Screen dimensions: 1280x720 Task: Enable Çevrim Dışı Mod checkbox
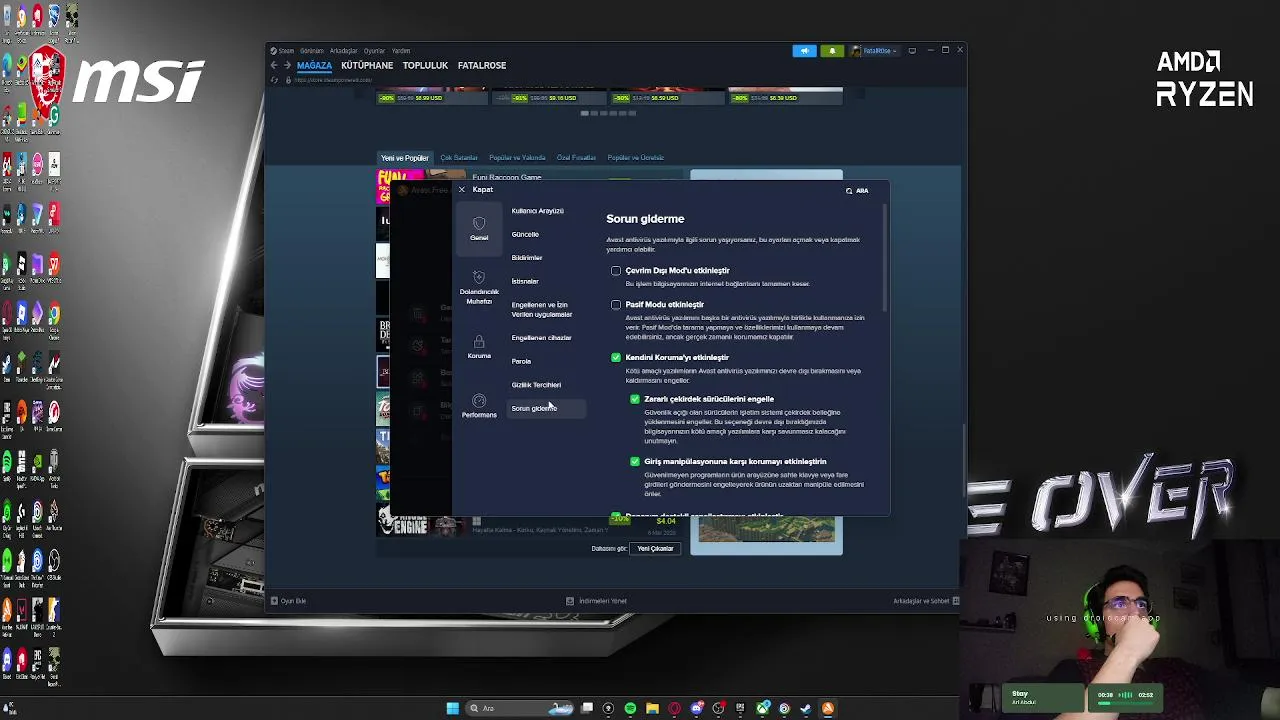(616, 271)
